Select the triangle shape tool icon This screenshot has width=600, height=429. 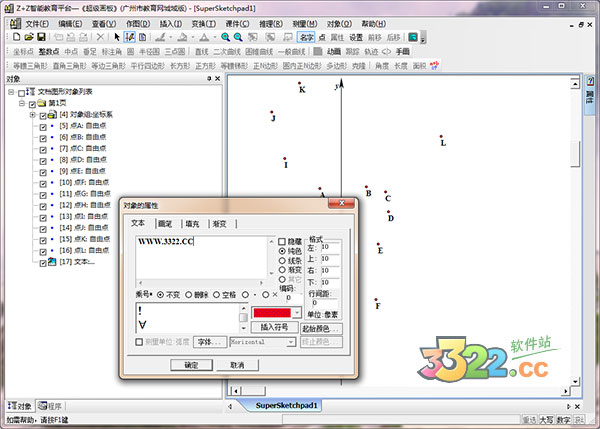(204, 37)
